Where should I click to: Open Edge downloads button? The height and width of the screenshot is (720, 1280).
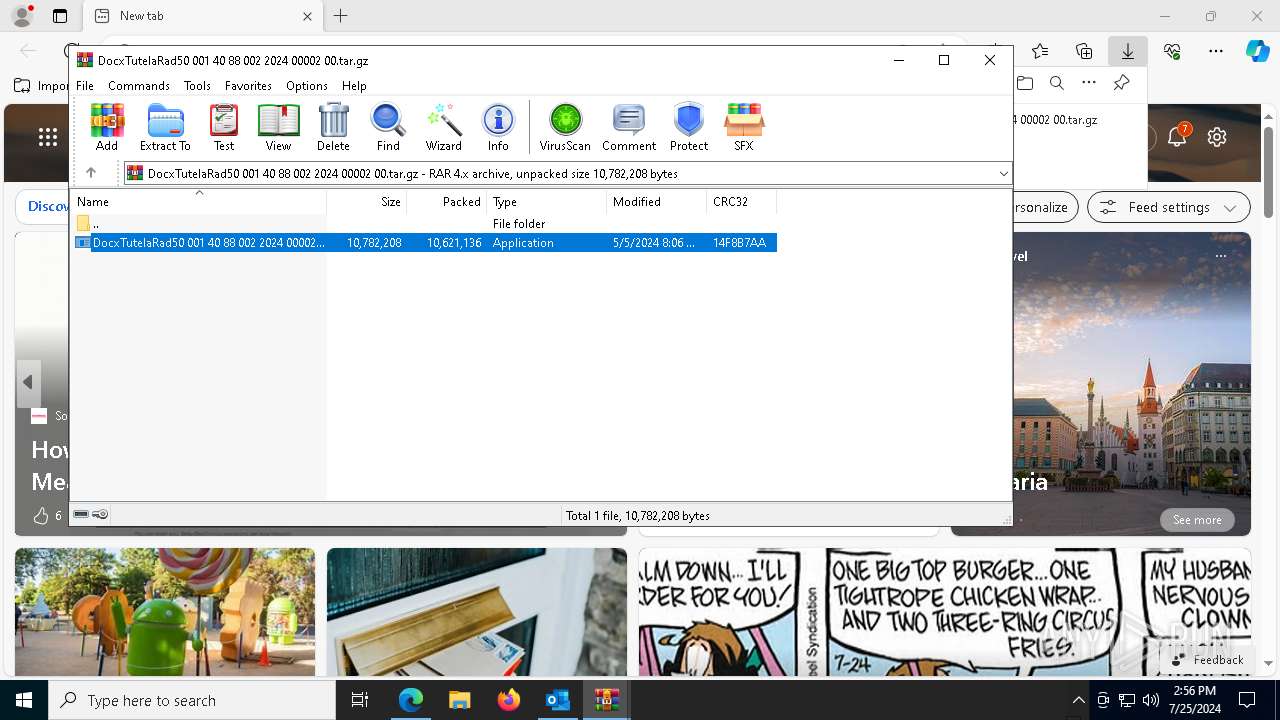tap(1128, 51)
